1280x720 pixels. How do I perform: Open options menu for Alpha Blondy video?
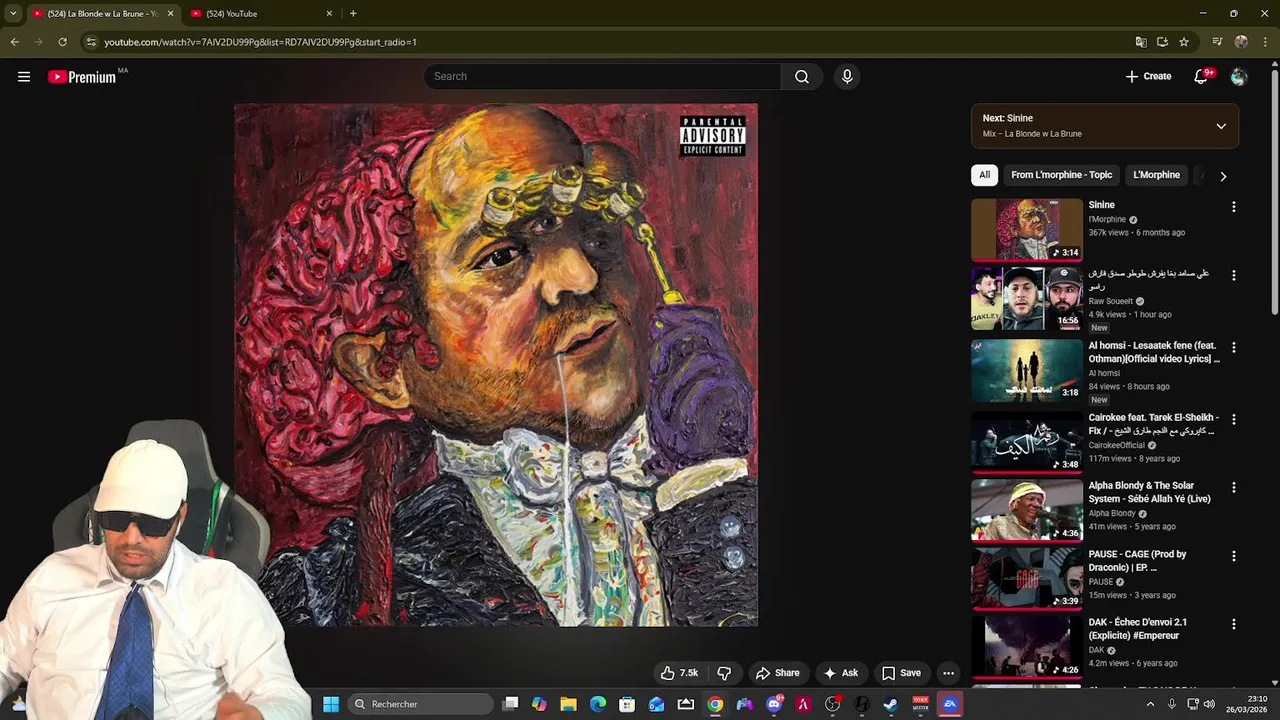point(1233,487)
